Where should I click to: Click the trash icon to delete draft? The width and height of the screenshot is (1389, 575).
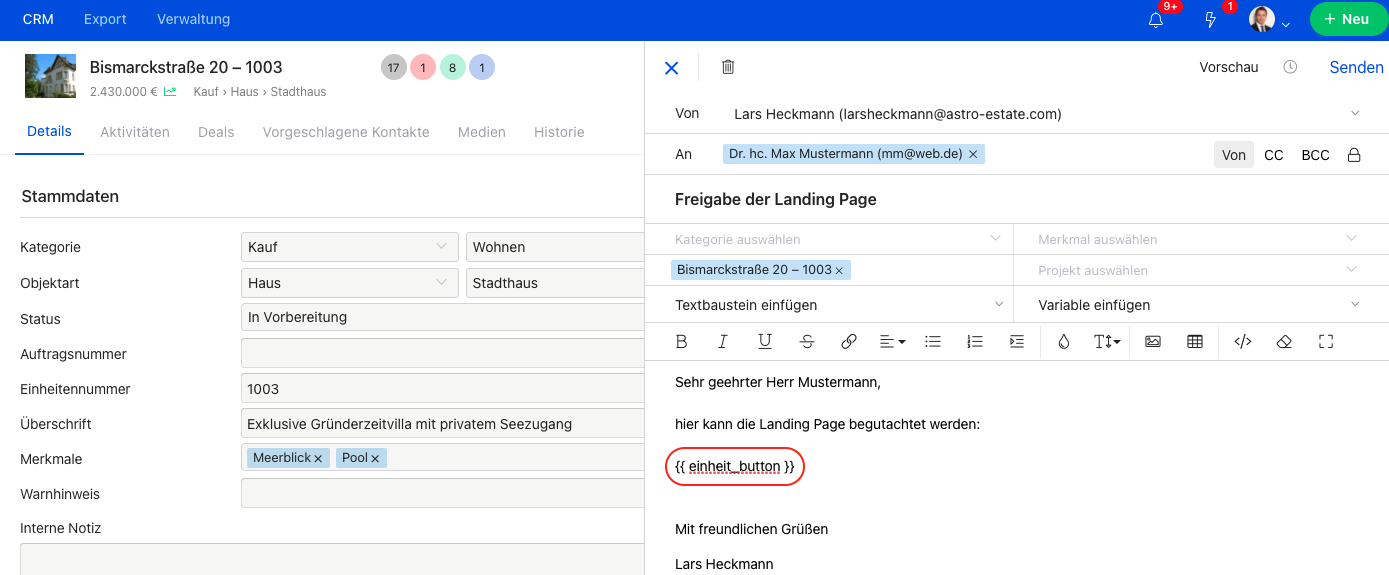[x=728, y=67]
